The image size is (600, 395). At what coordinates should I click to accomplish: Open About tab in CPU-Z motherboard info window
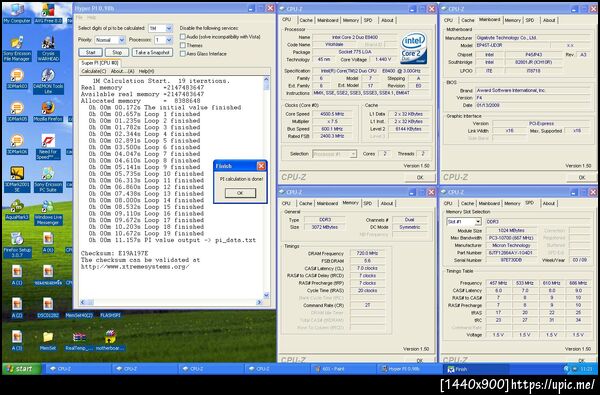(549, 20)
